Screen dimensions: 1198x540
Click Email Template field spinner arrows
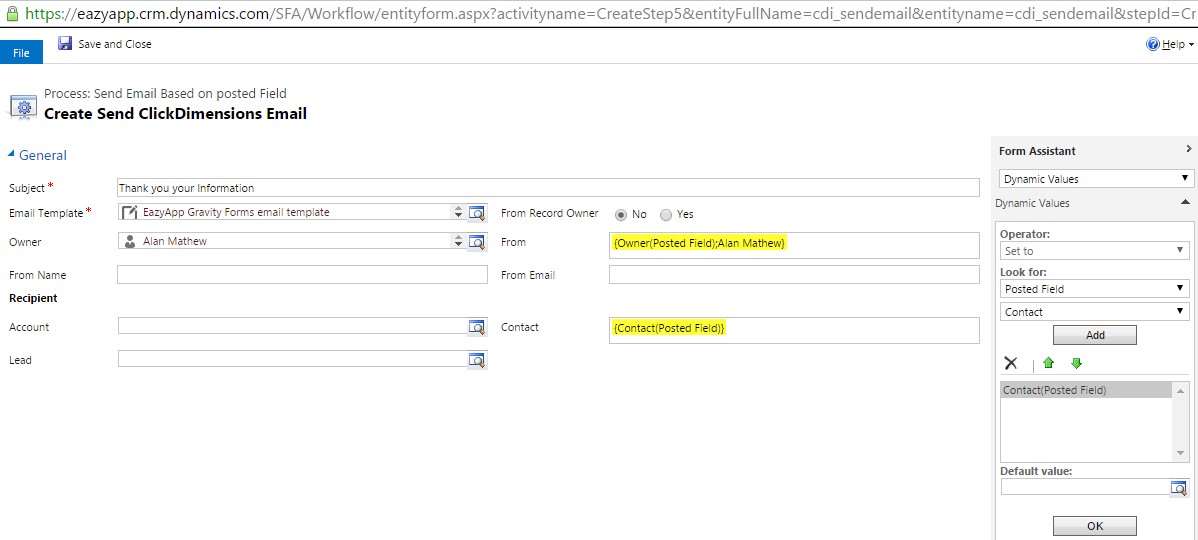click(458, 212)
